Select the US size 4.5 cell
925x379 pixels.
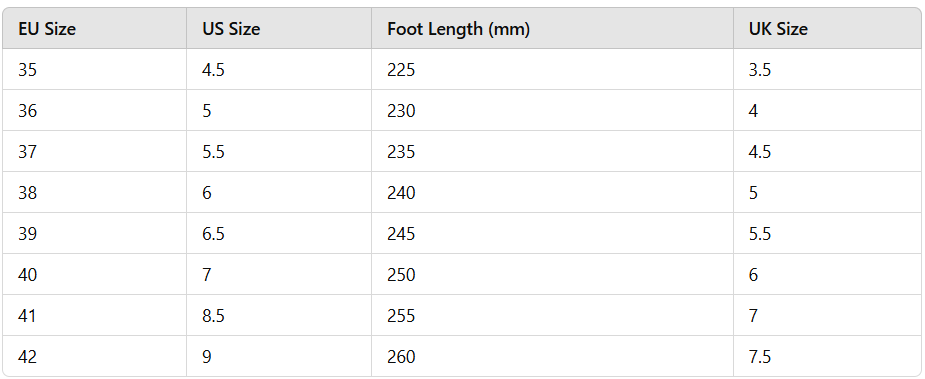point(279,70)
